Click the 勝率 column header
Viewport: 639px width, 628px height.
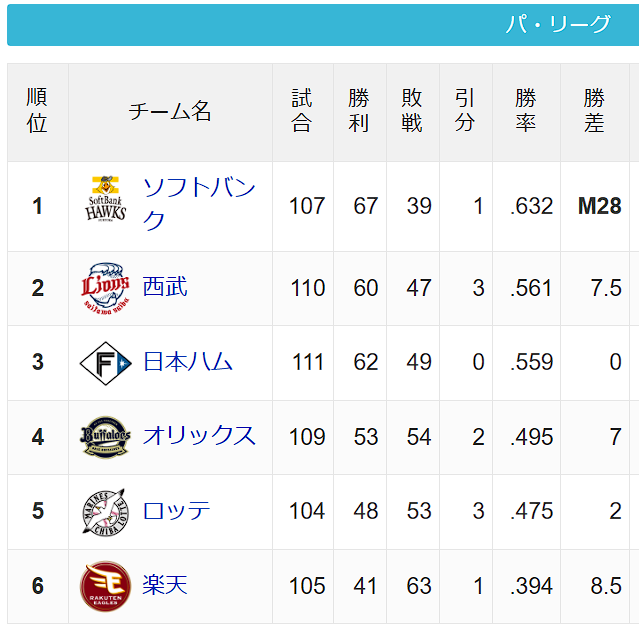click(526, 110)
